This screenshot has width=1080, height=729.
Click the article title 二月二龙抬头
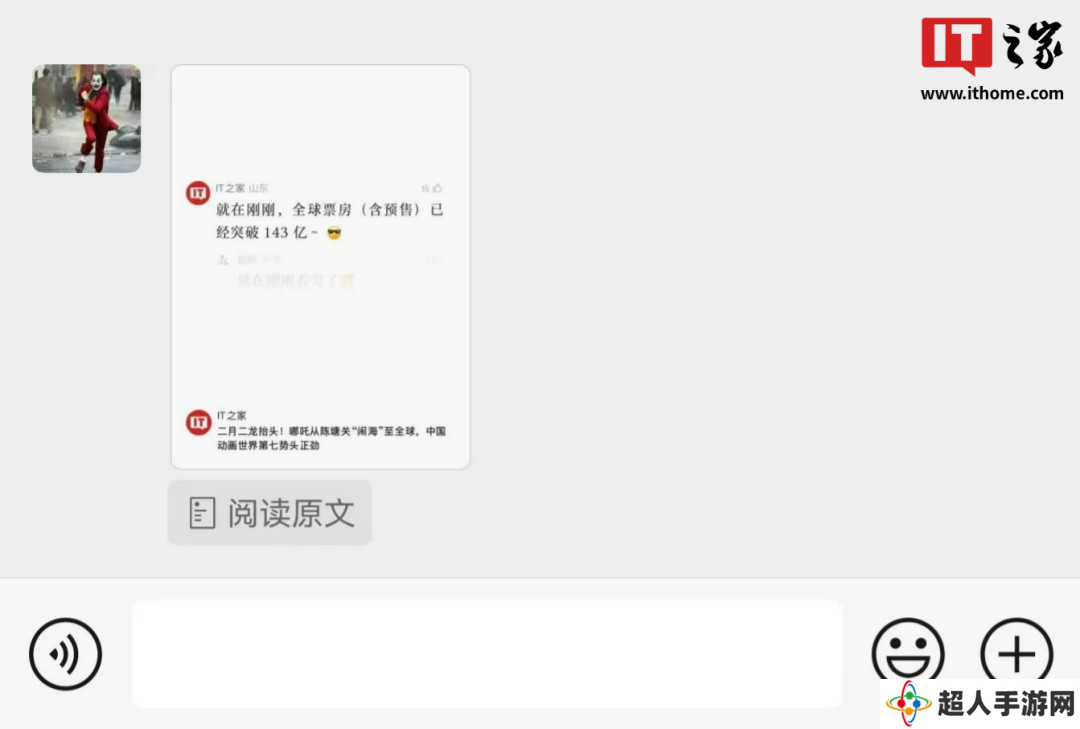click(331, 438)
